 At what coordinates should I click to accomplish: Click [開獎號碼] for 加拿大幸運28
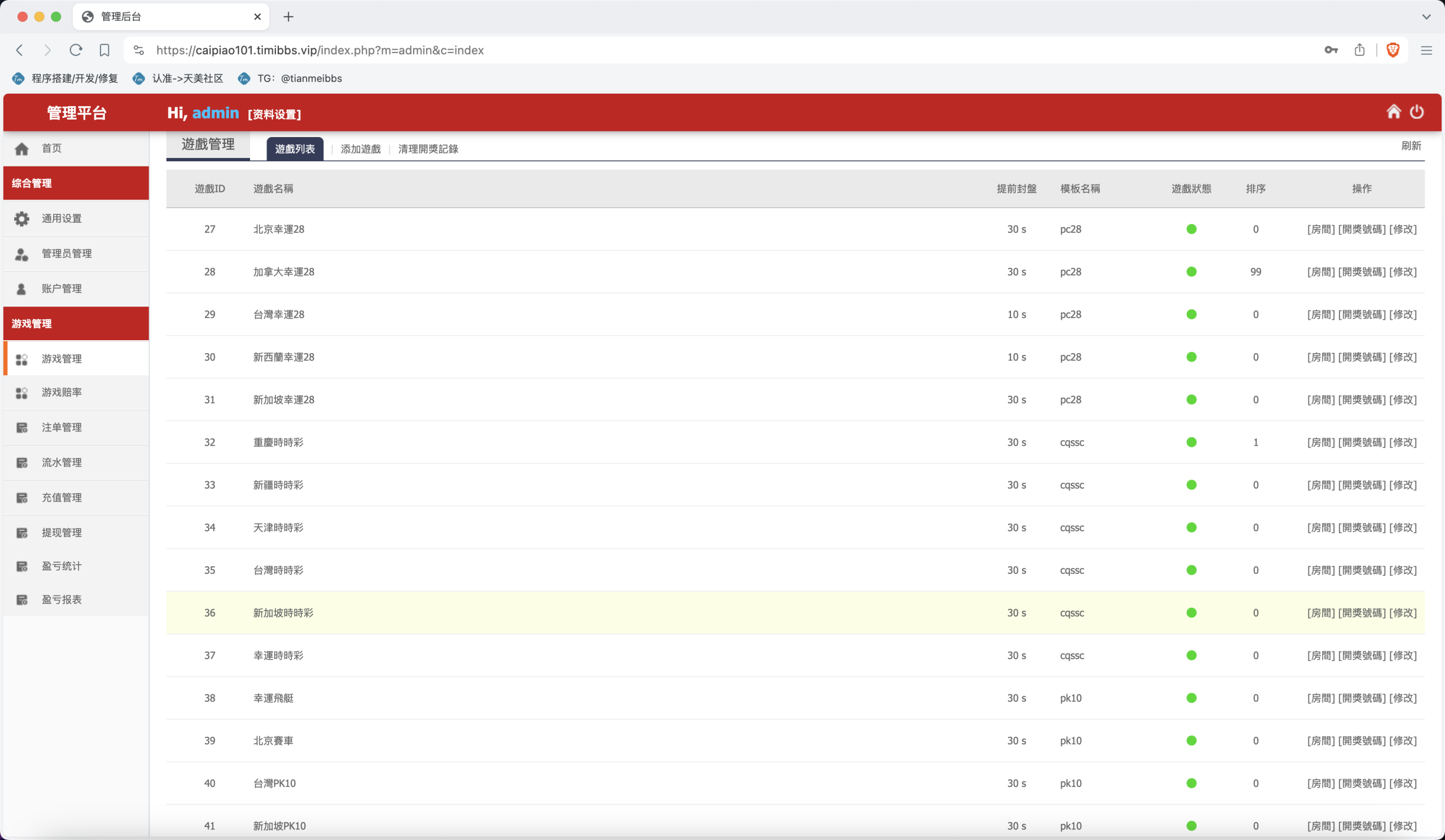click(x=1362, y=271)
